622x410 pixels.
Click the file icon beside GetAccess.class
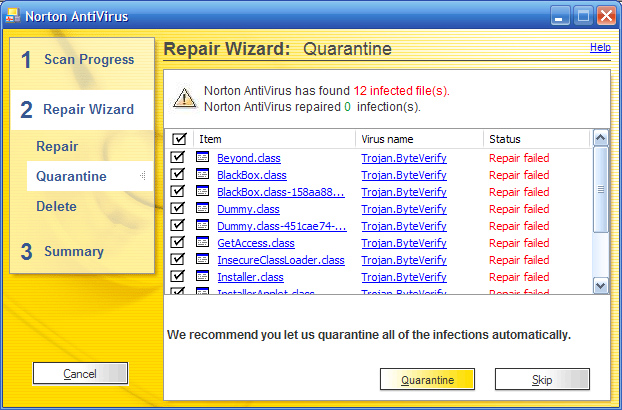[x=203, y=242]
